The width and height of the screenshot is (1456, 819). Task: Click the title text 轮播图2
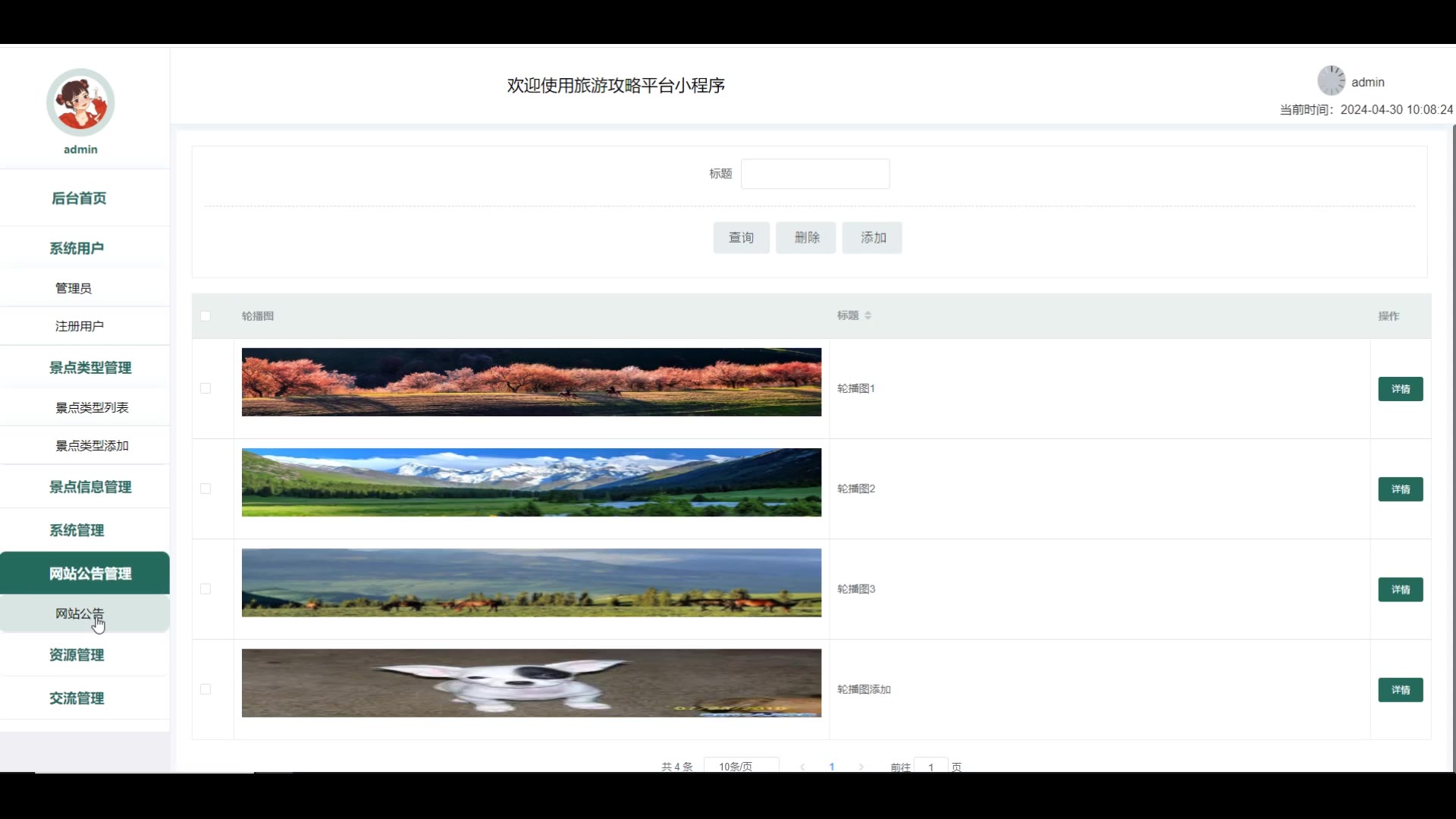click(x=856, y=488)
